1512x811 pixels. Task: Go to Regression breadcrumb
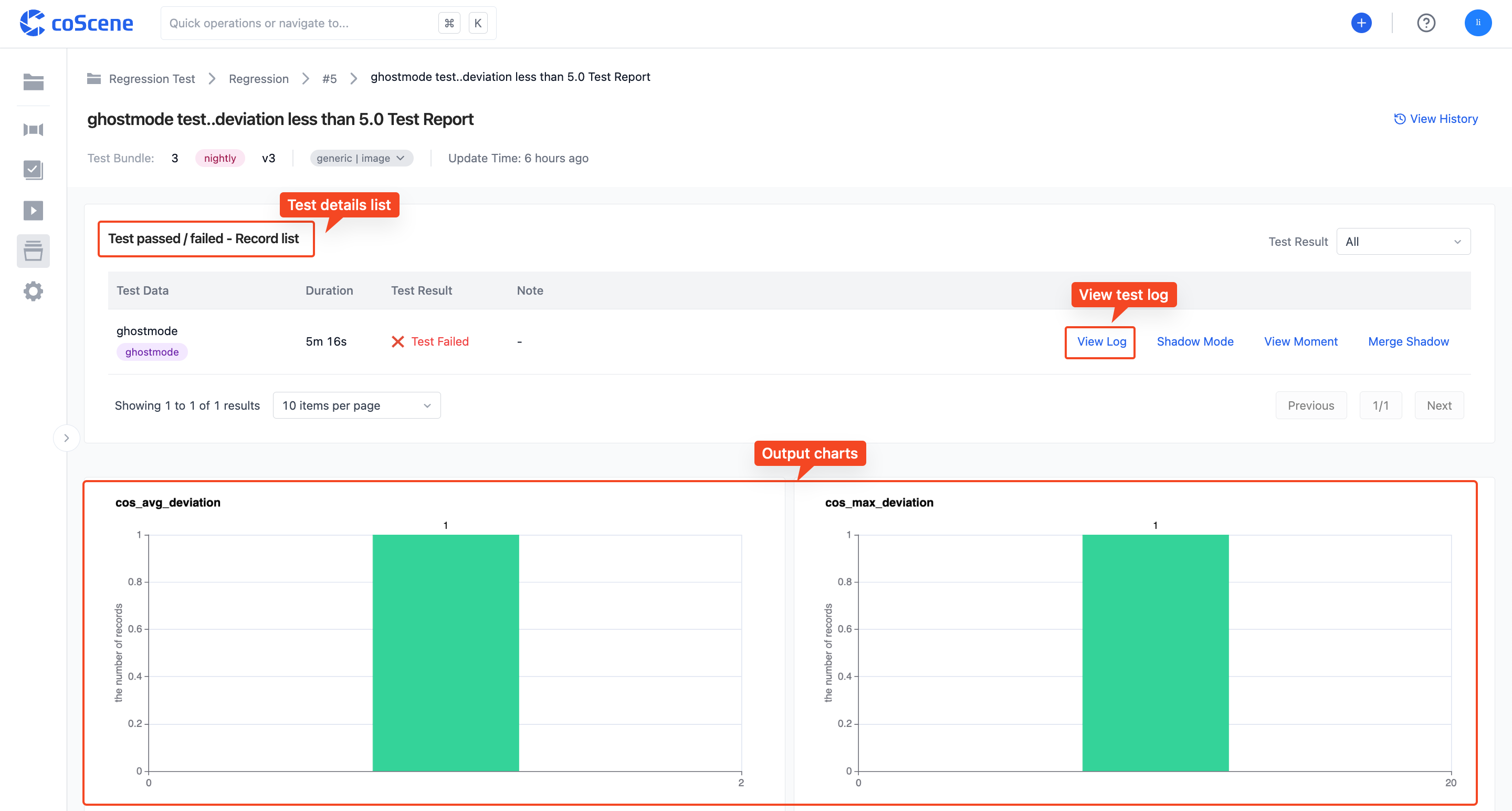tap(258, 79)
